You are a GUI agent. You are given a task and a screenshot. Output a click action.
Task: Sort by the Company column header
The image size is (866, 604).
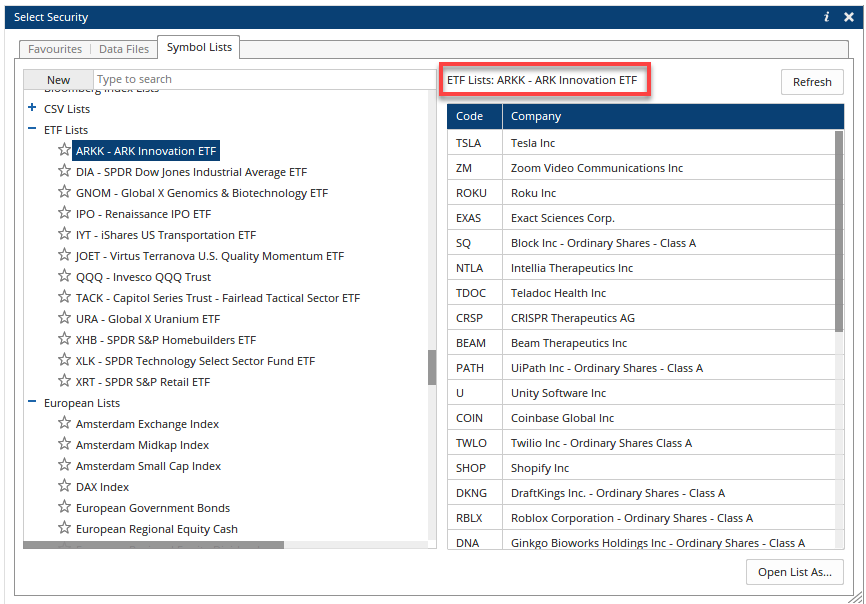pyautogui.click(x=673, y=116)
